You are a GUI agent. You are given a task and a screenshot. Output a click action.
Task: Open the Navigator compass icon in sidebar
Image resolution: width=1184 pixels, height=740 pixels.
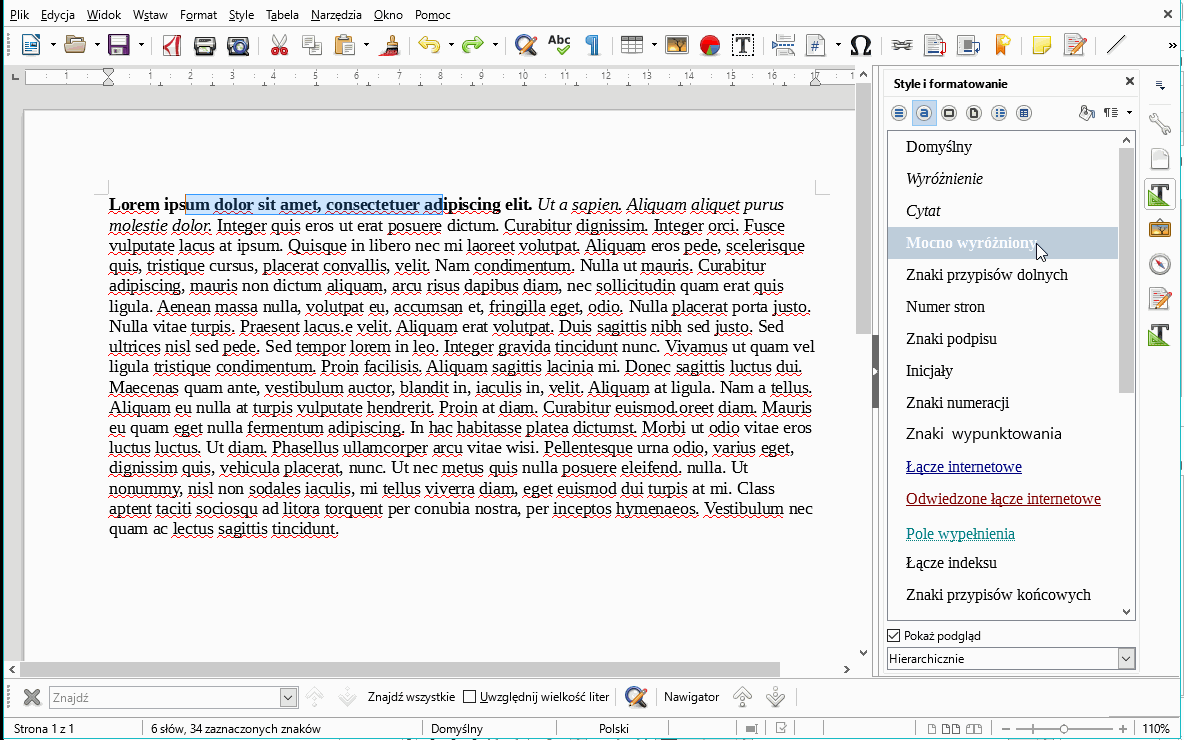(x=1159, y=264)
